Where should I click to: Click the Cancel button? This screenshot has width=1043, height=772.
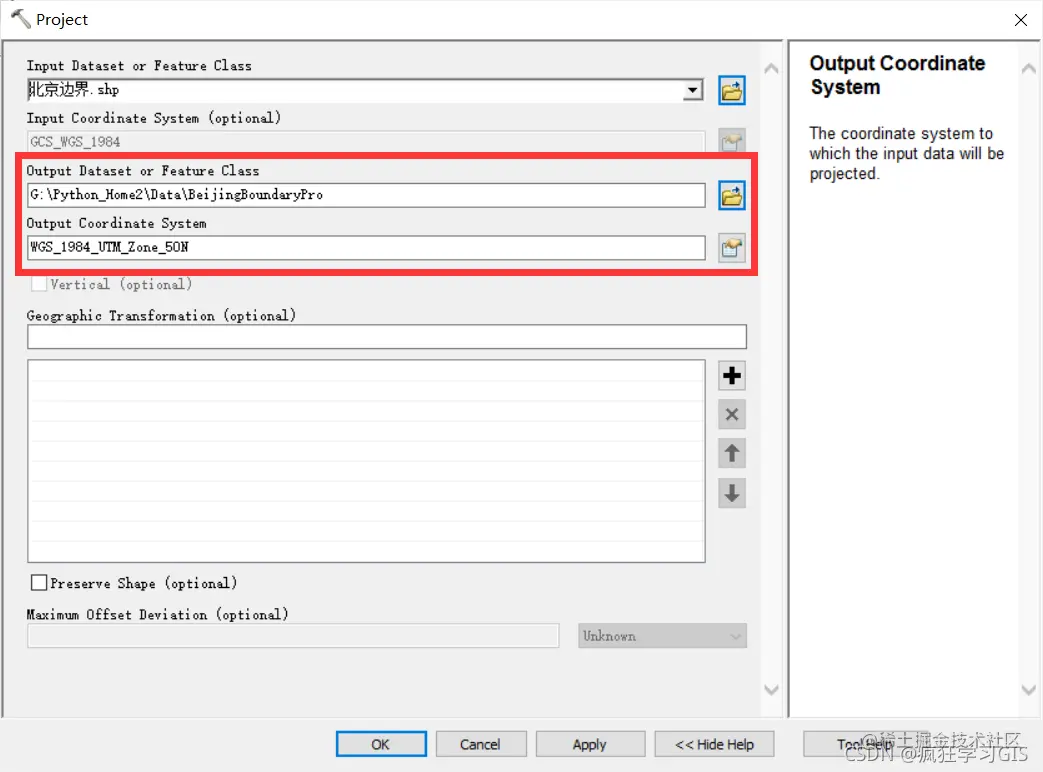[480, 744]
